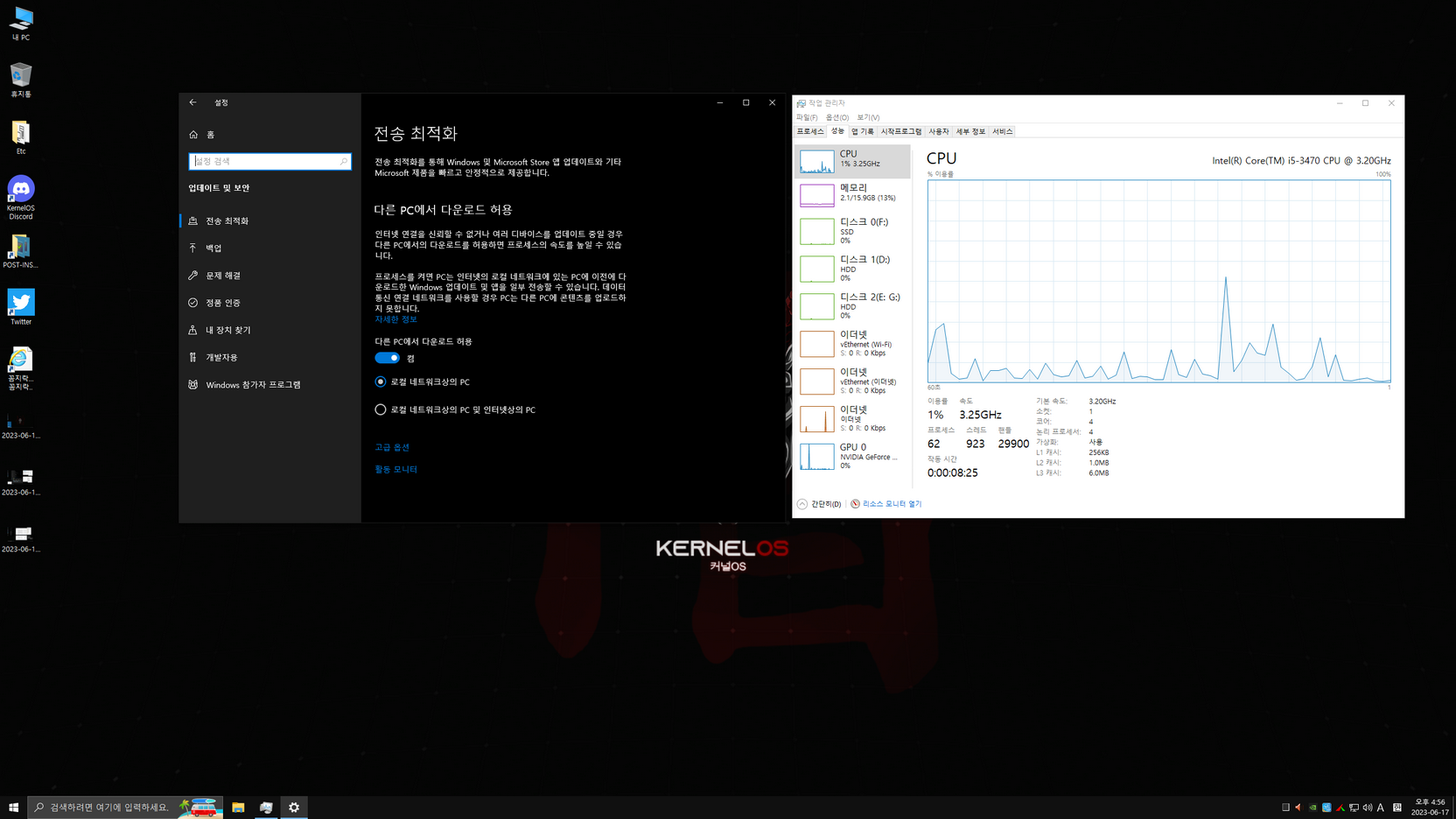The height and width of the screenshot is (819, 1456).
Task: Open Windows 참가자 프로그램 in the sidebar
Action: coord(269,385)
